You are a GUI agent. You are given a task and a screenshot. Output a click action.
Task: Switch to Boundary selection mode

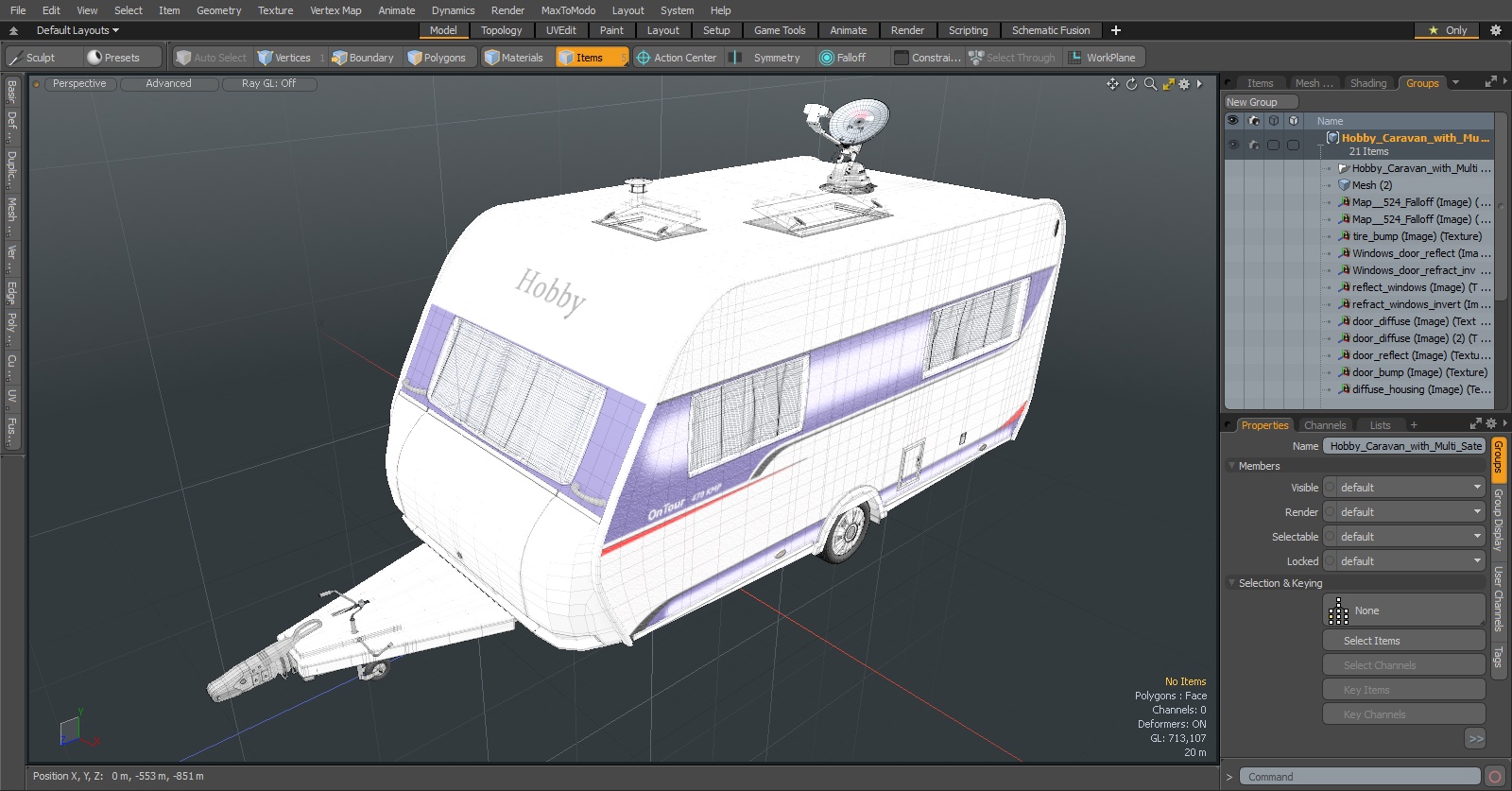(x=363, y=58)
